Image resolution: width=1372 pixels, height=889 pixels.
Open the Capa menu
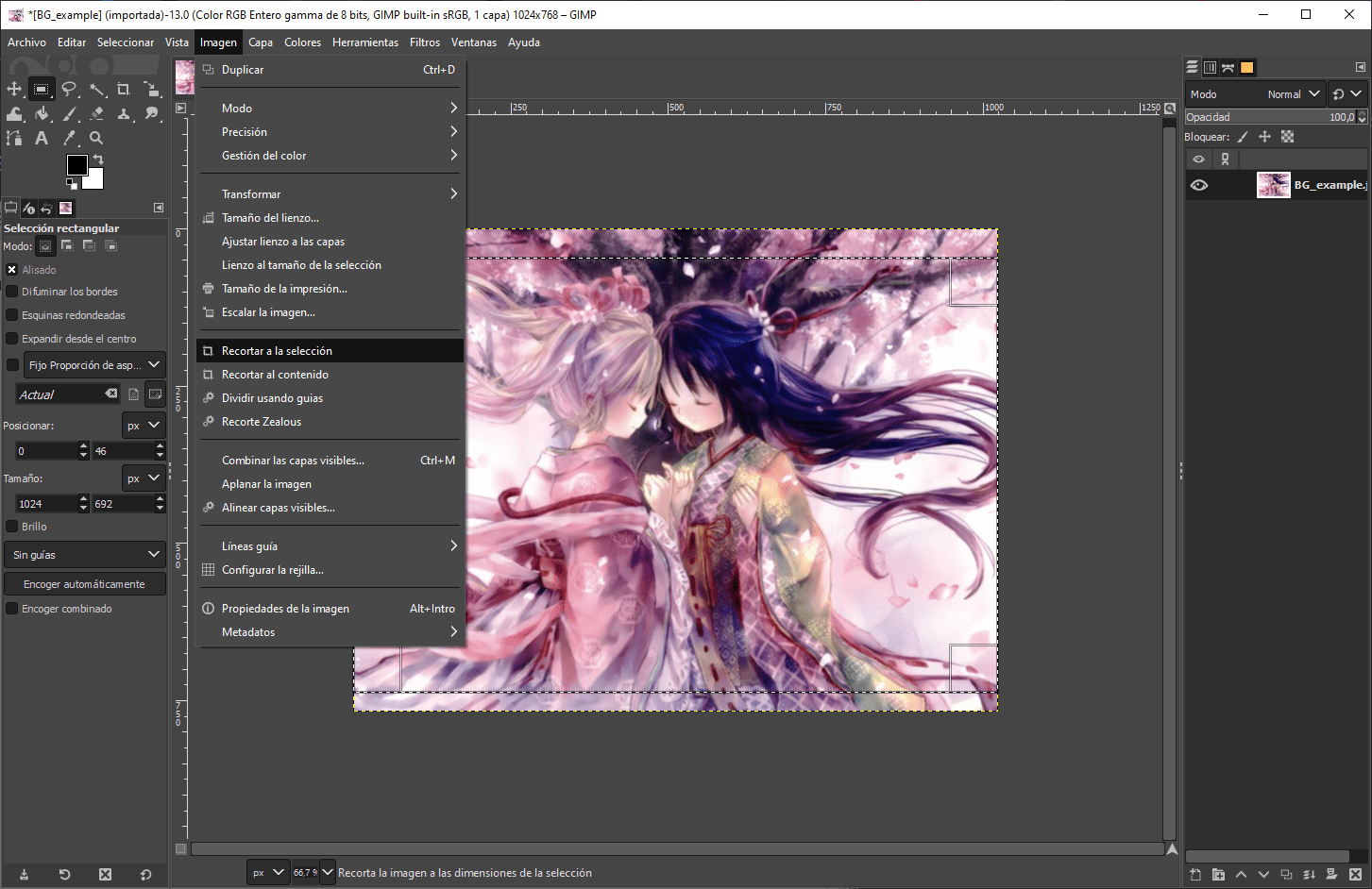point(261,42)
